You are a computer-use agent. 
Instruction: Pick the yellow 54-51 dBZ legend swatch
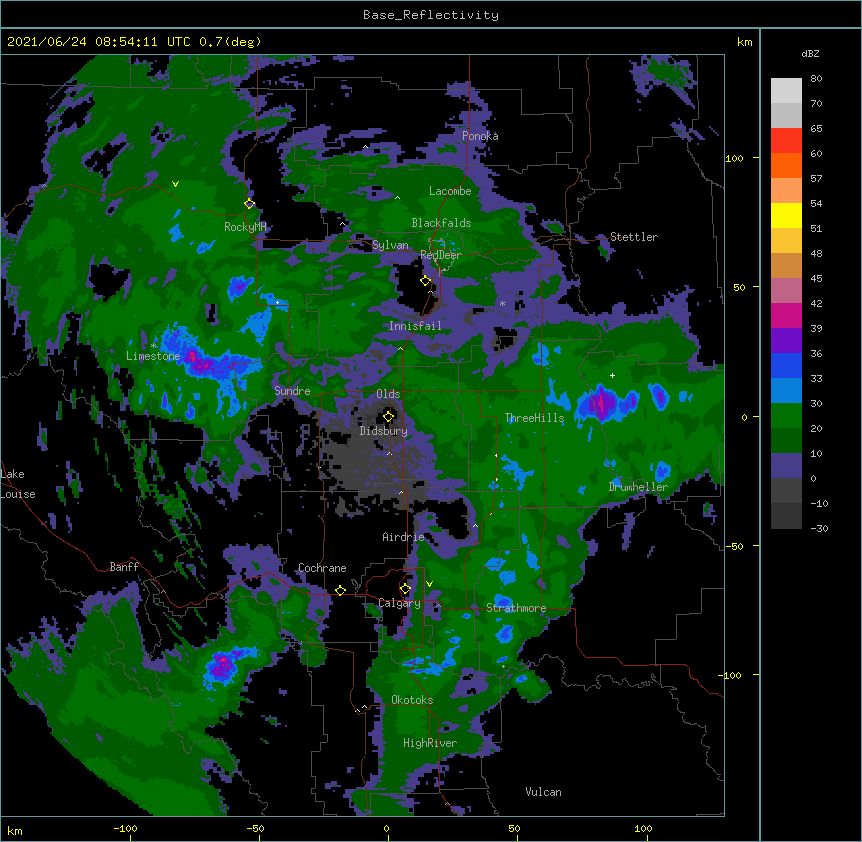pos(786,215)
